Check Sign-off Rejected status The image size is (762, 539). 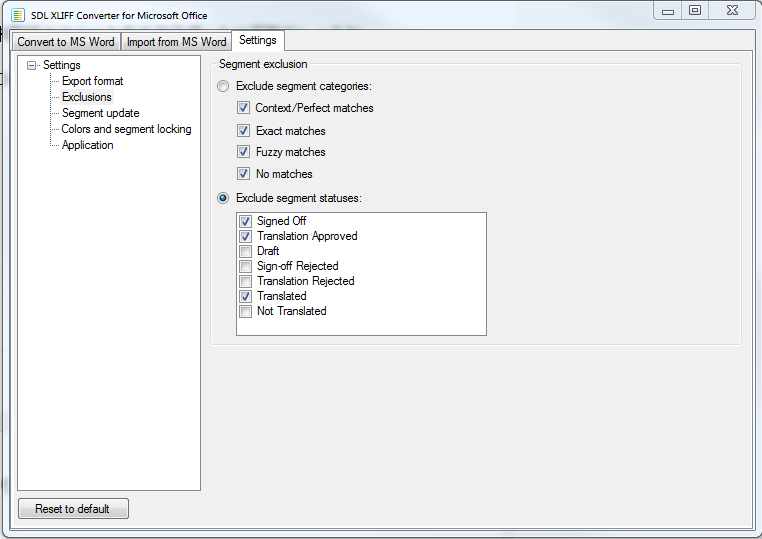coord(245,266)
